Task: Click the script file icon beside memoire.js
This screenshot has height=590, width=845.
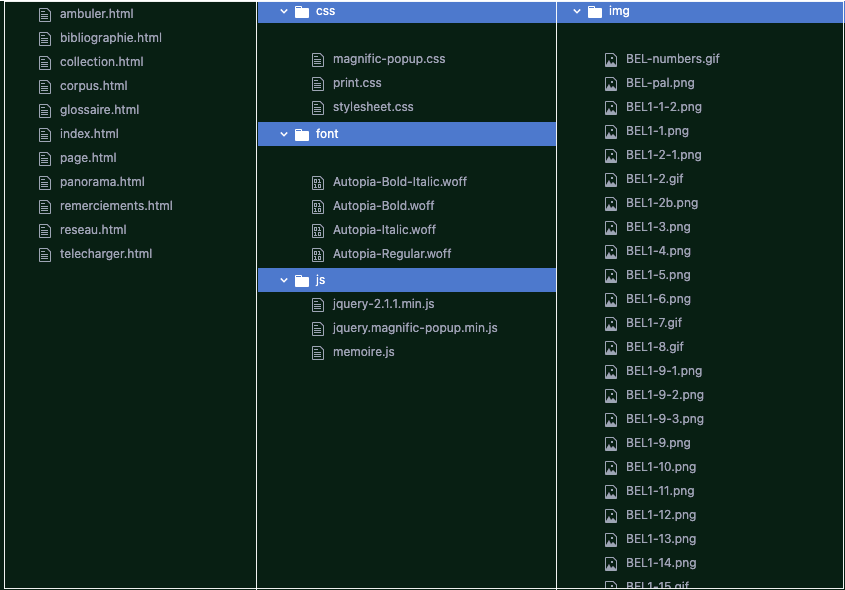Action: click(x=317, y=352)
